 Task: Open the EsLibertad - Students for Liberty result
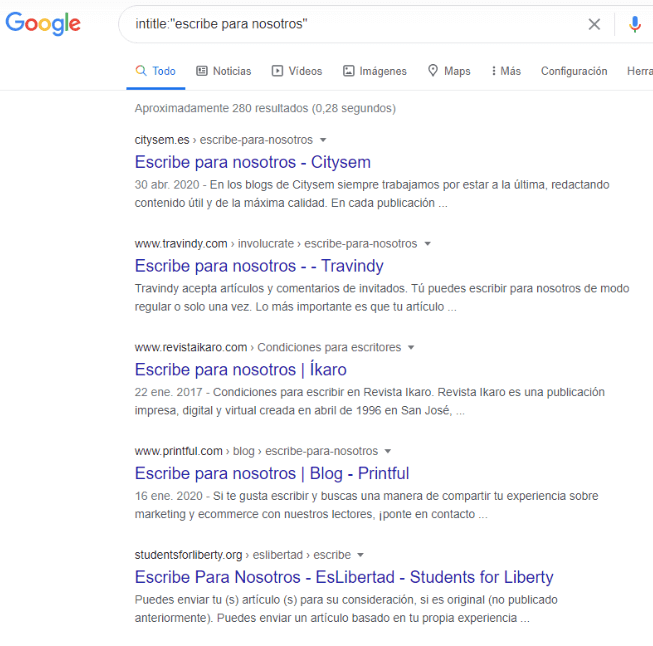[344, 577]
